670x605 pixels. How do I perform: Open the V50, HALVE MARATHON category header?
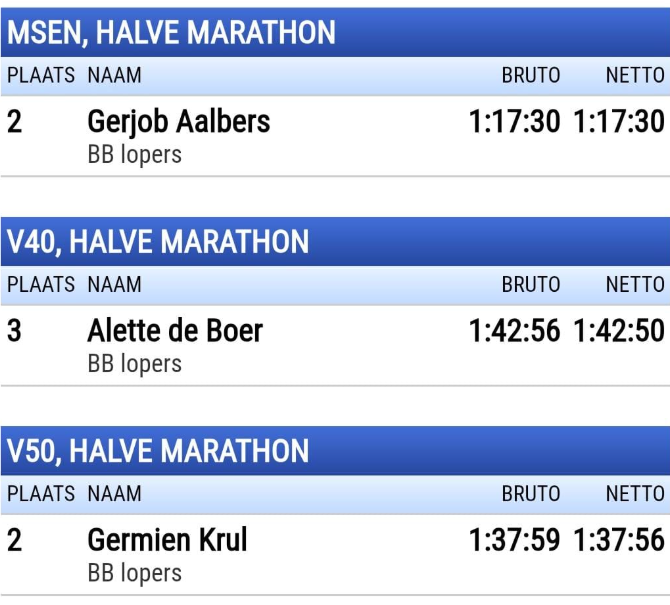point(335,451)
